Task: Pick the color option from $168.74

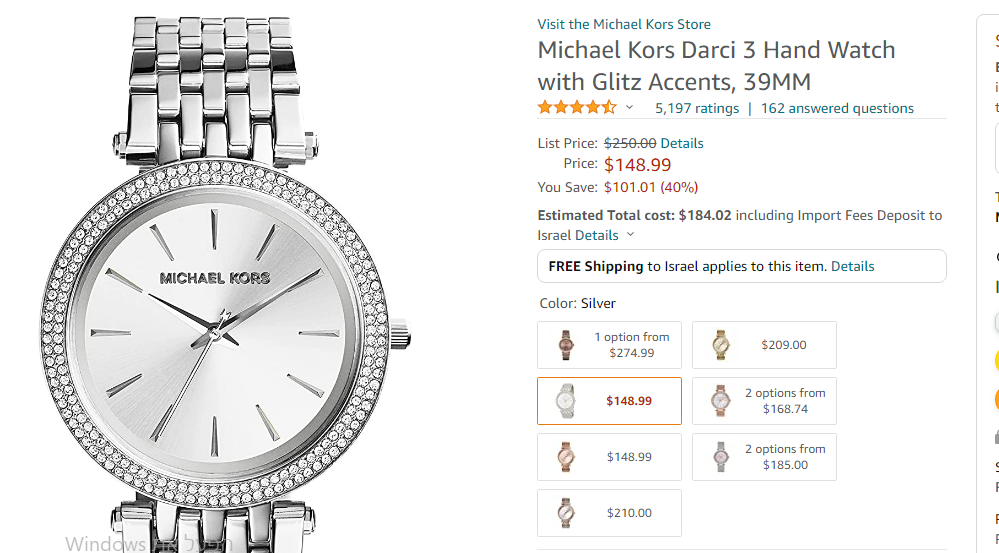Action: (764, 401)
